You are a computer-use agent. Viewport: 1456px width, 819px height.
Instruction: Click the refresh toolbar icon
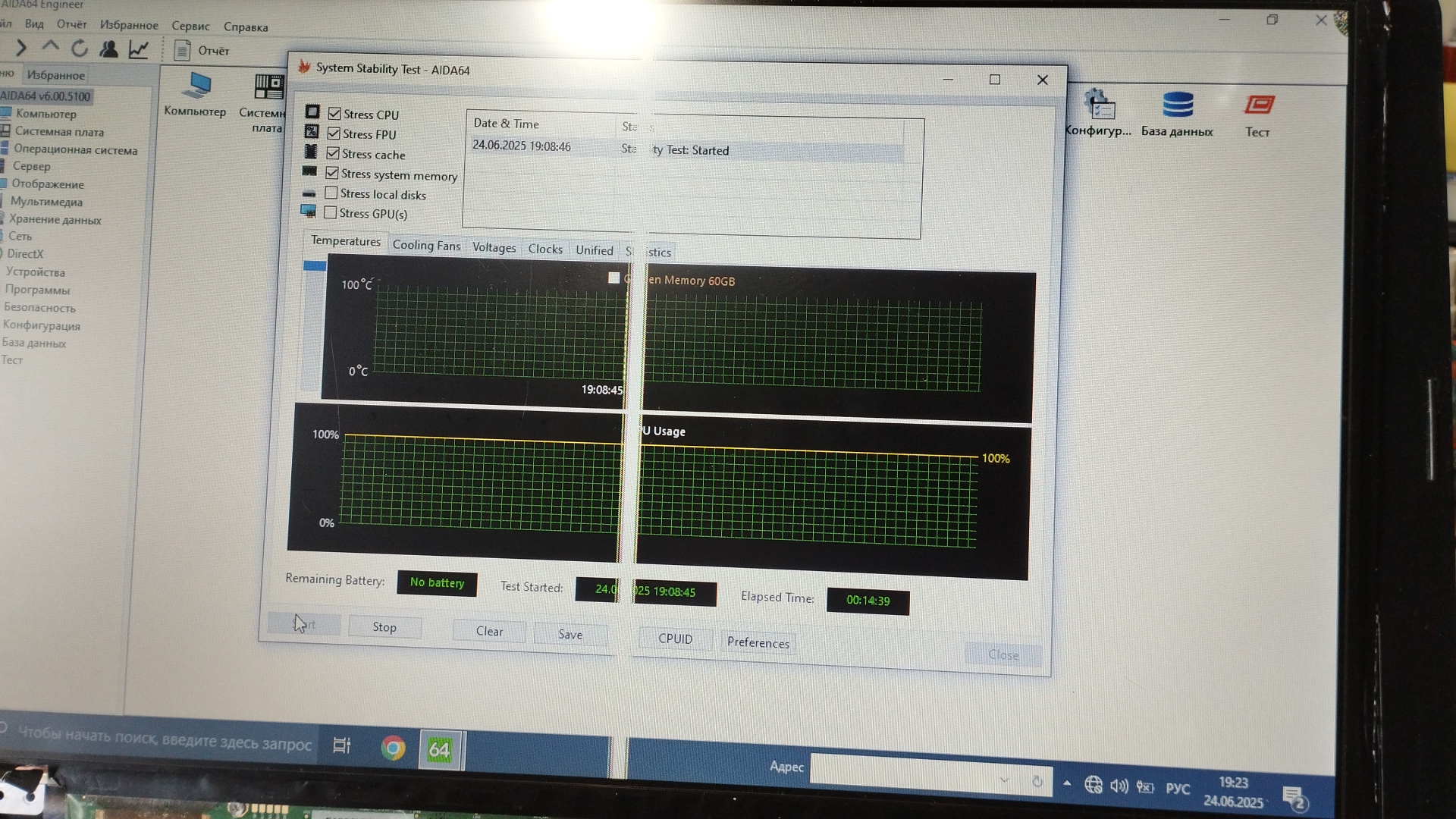pyautogui.click(x=79, y=49)
